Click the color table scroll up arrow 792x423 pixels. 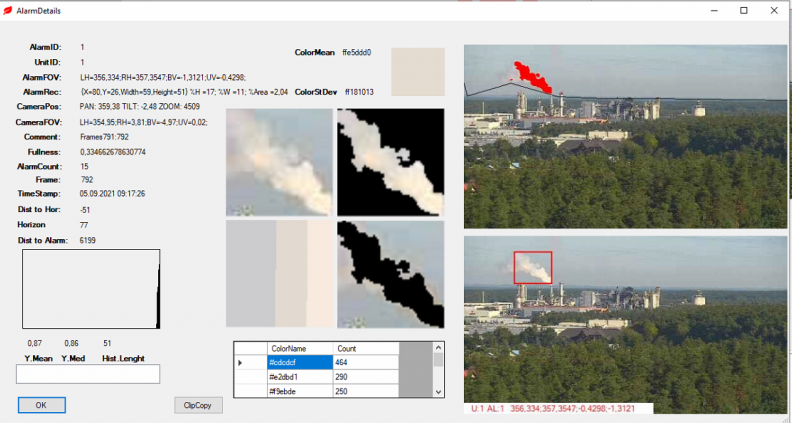(x=438, y=348)
